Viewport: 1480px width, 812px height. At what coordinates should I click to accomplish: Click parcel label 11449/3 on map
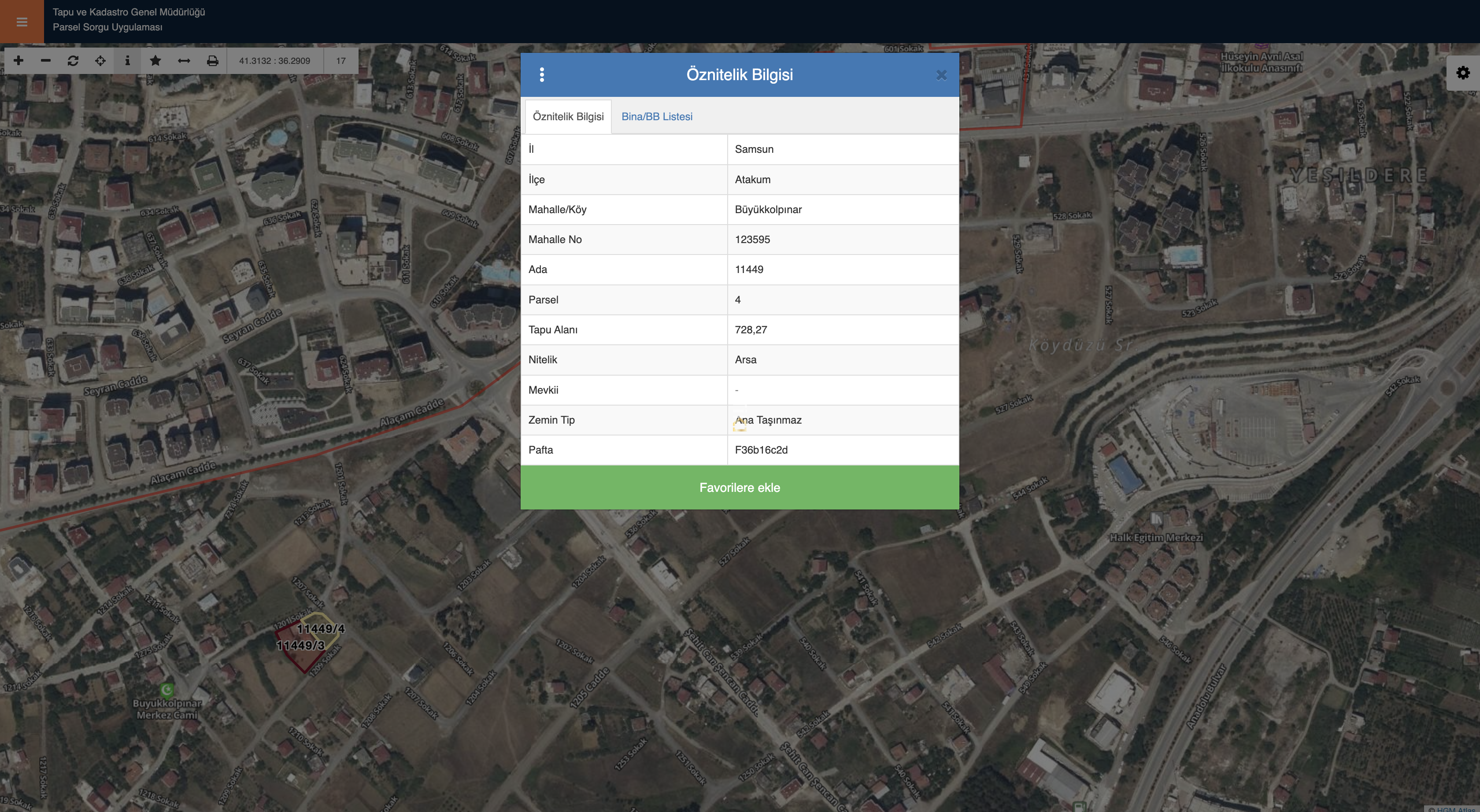pos(300,646)
